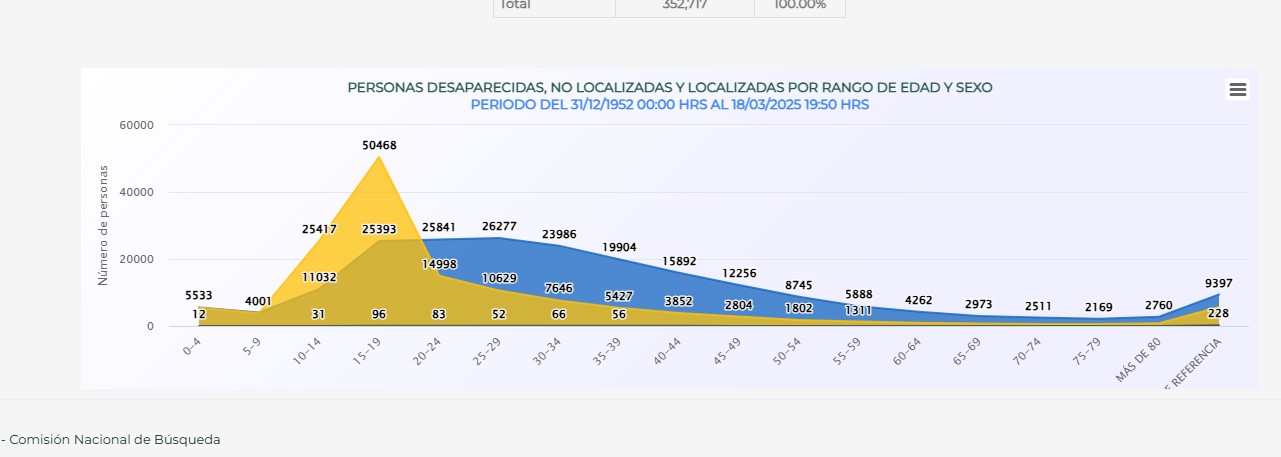1281x457 pixels.
Task: Click the 60000 y-axis tick label
Action: click(x=136, y=125)
